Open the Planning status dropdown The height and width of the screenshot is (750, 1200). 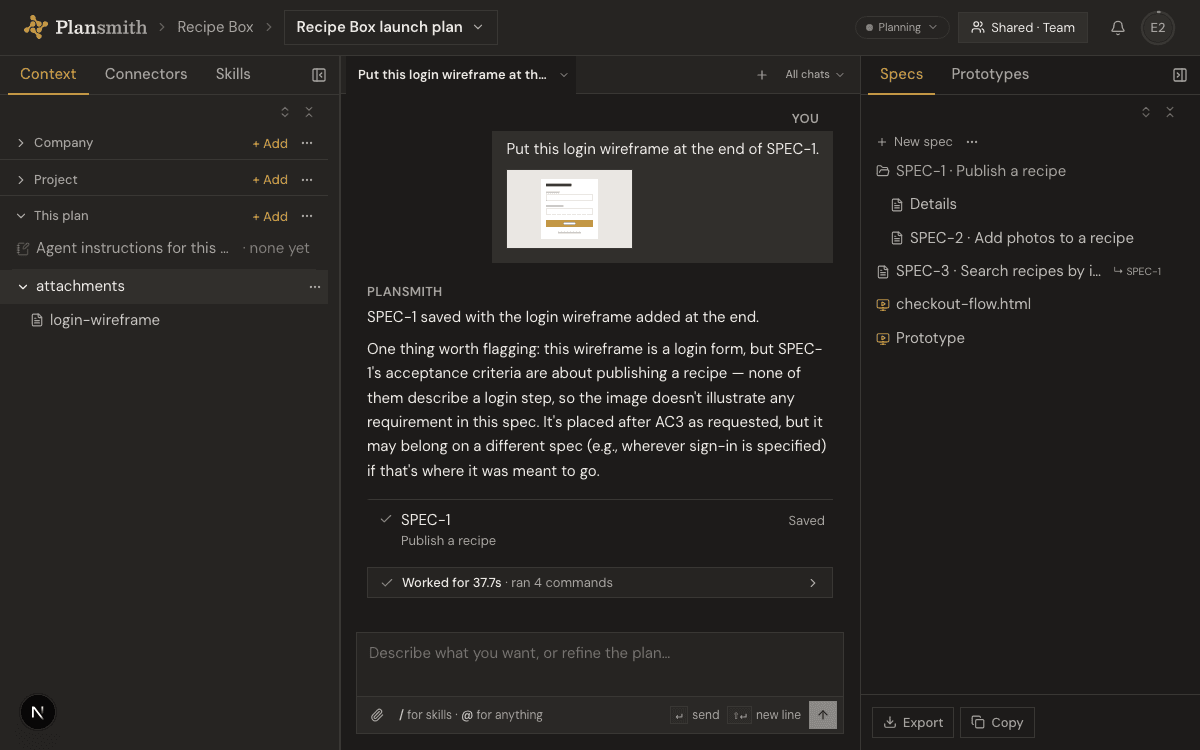tap(902, 28)
